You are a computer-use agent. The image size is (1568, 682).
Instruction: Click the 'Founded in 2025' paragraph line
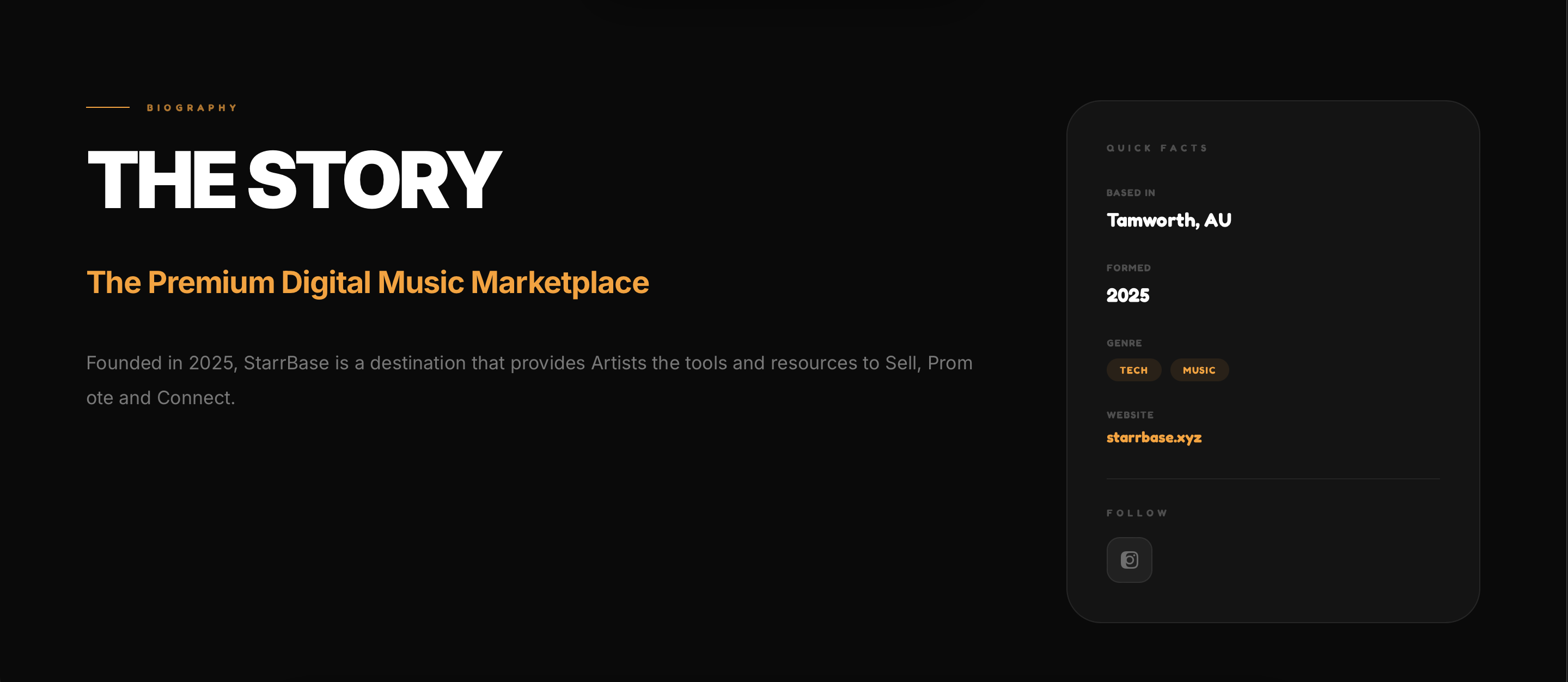(x=529, y=363)
